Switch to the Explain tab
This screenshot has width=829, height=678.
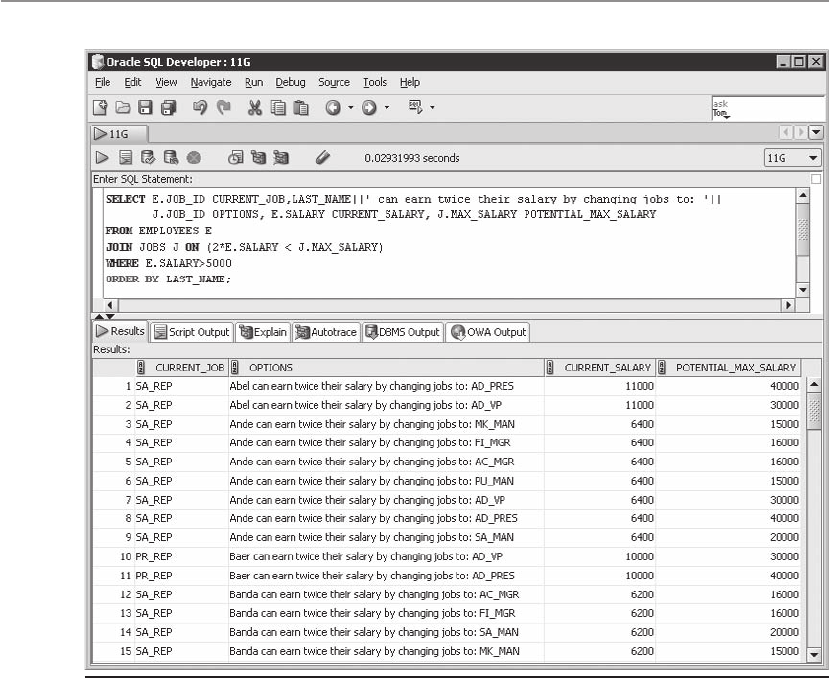pos(263,332)
